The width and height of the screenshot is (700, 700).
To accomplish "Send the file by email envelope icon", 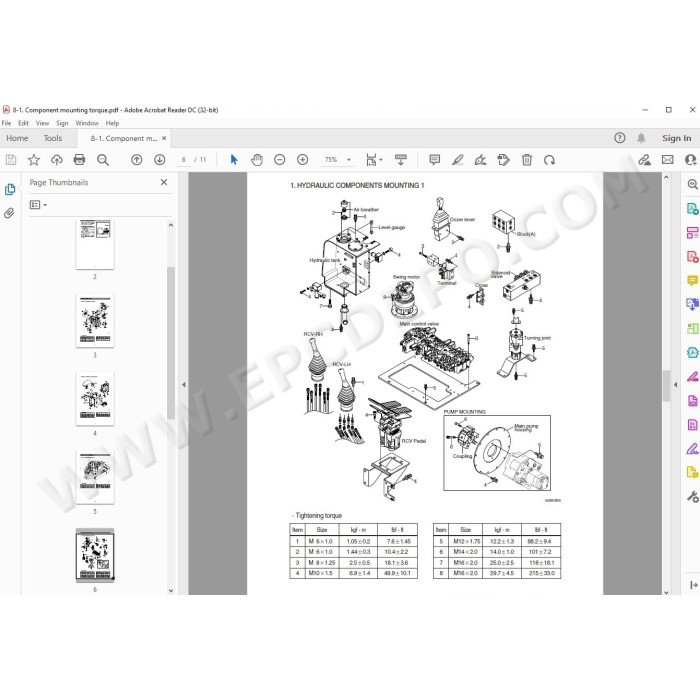I will (x=667, y=160).
